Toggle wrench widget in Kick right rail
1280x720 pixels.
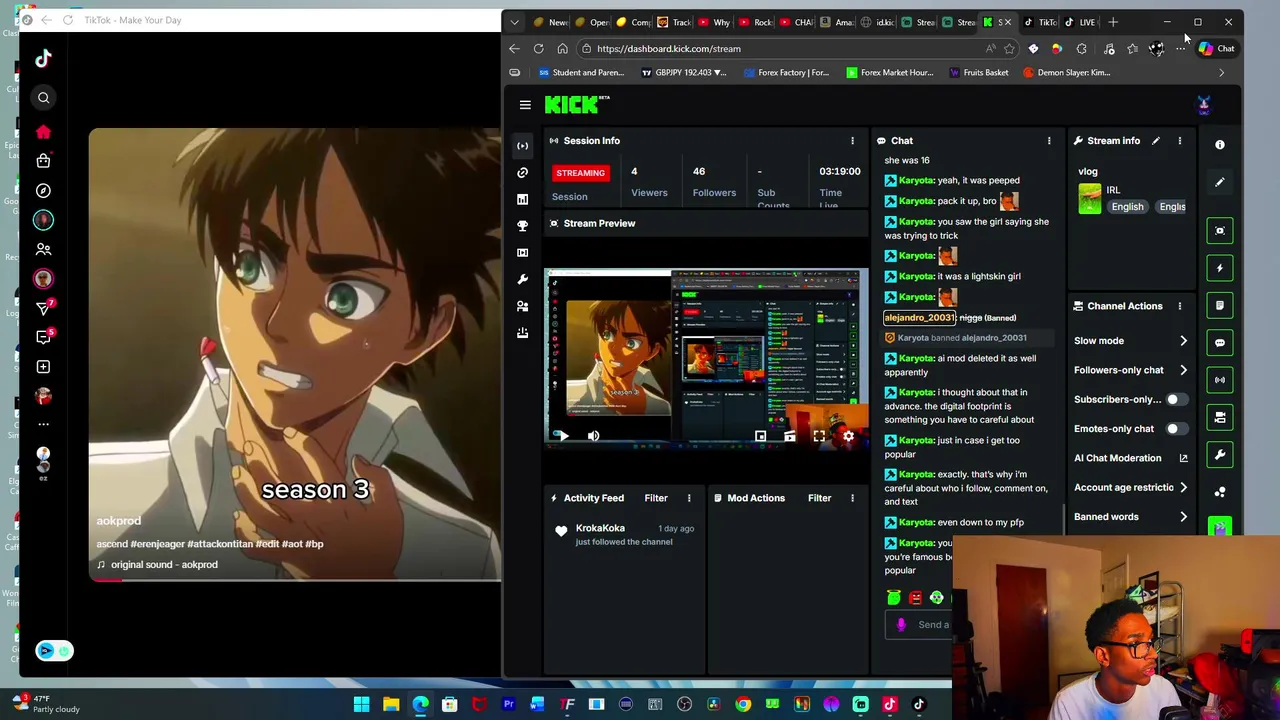(x=1220, y=455)
